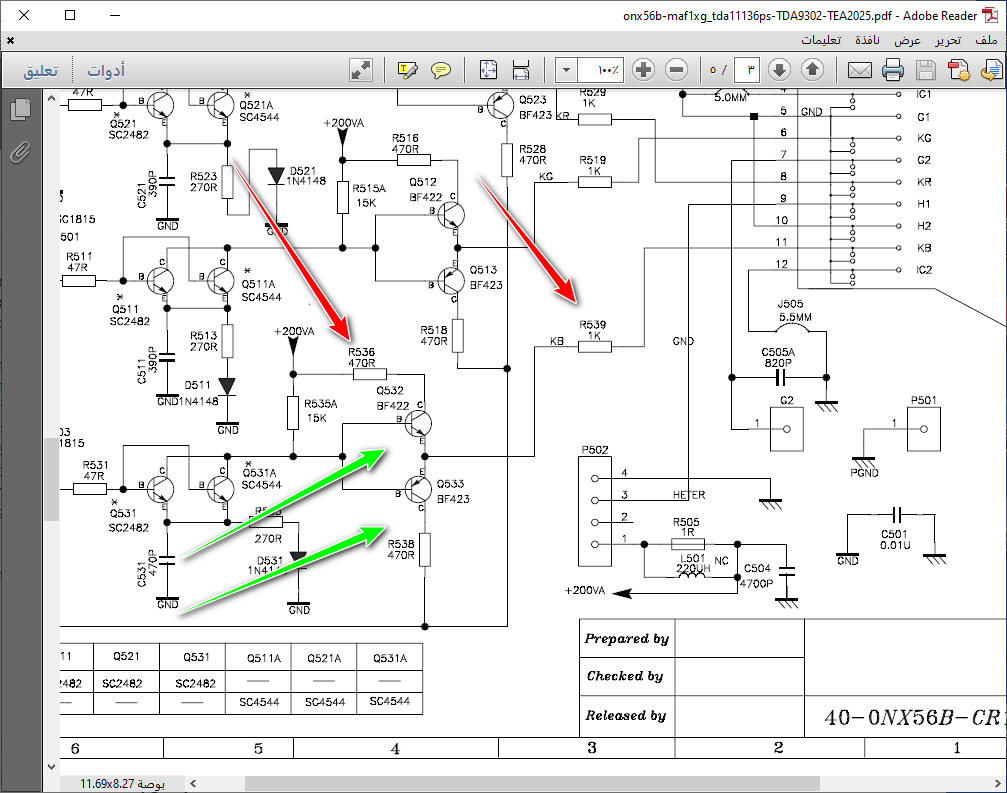
Task: Add a sticky note comment
Action: (441, 70)
